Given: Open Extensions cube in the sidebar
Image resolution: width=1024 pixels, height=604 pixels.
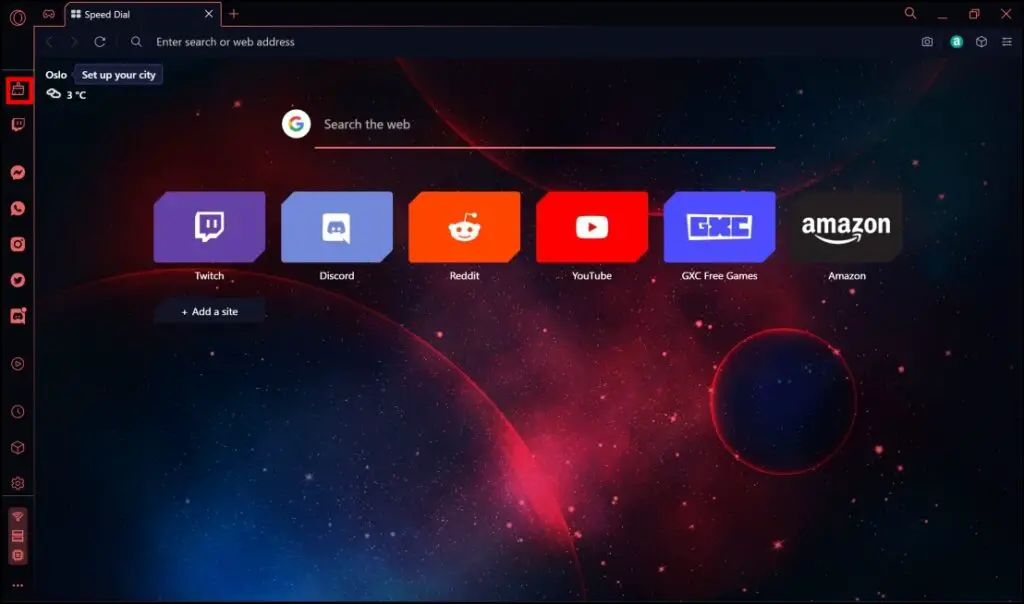Looking at the screenshot, I should (18, 447).
